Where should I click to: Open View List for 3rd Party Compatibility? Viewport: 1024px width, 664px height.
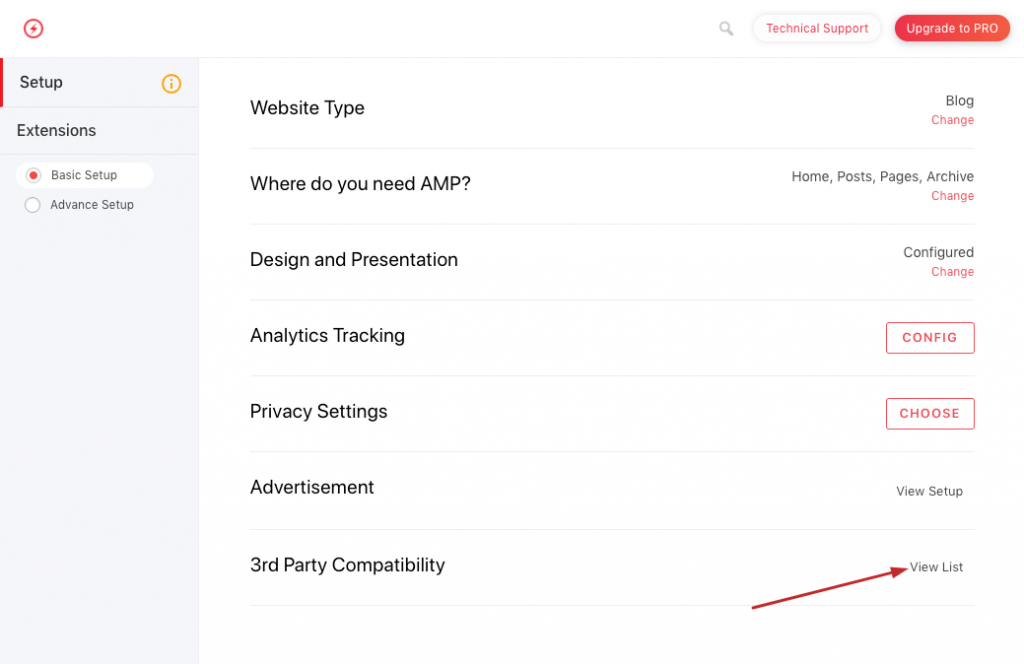coord(936,567)
